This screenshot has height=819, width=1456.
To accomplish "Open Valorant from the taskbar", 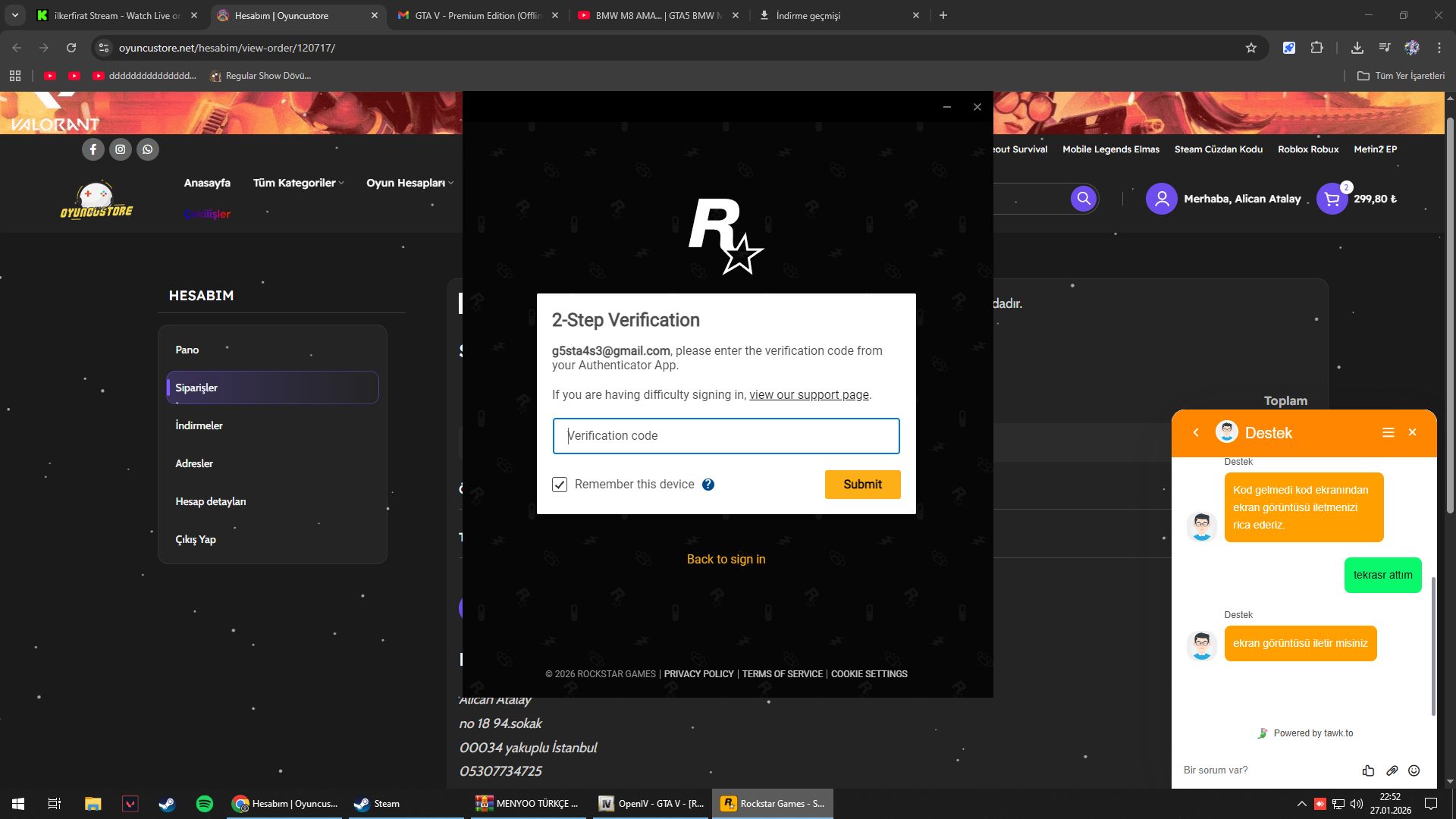I will pyautogui.click(x=130, y=804).
